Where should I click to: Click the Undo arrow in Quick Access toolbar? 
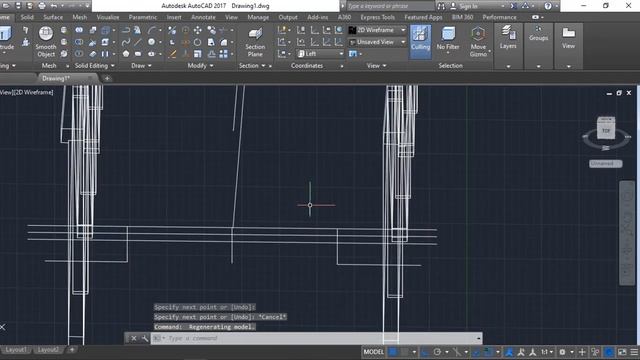(54, 6)
